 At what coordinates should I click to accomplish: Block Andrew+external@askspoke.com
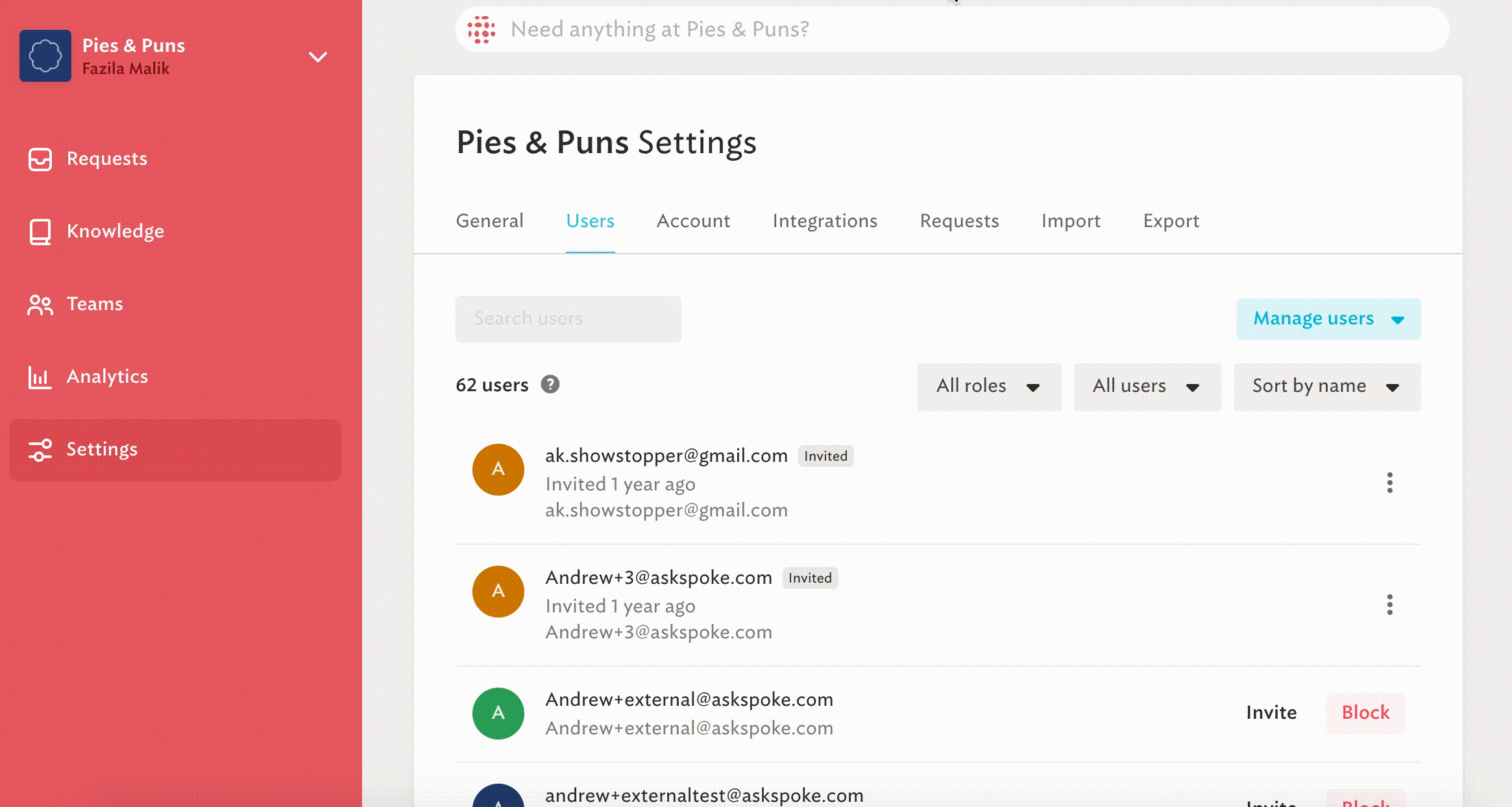point(1365,713)
